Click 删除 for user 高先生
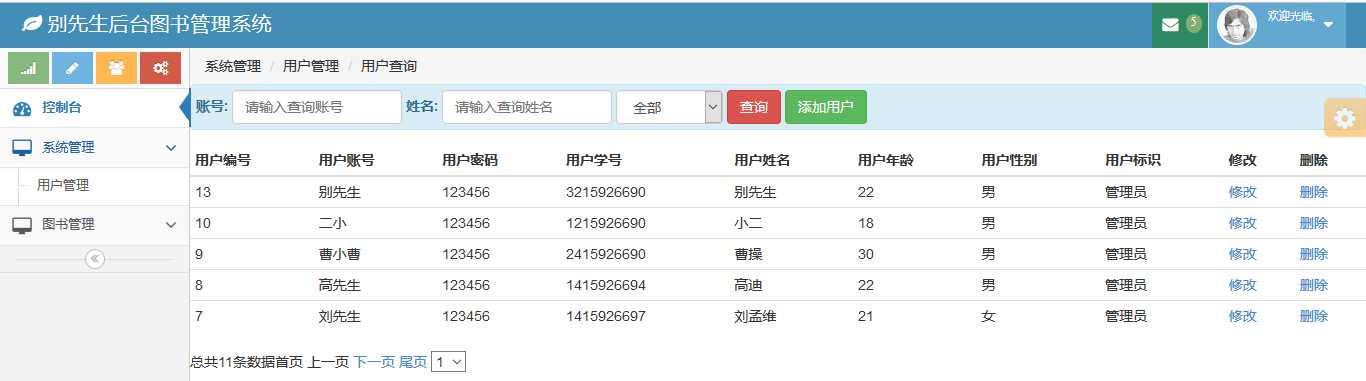The image size is (1366, 381). tap(1314, 285)
